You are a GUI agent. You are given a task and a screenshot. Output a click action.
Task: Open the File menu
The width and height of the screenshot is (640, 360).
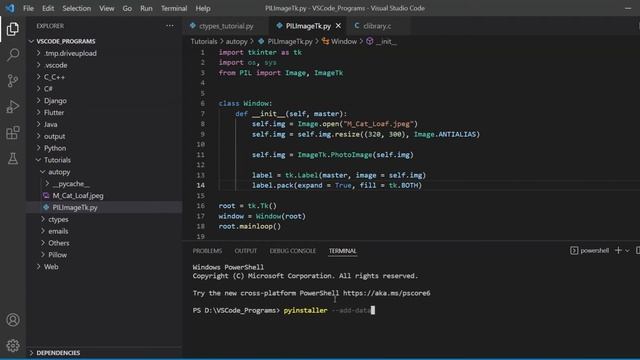coord(28,8)
